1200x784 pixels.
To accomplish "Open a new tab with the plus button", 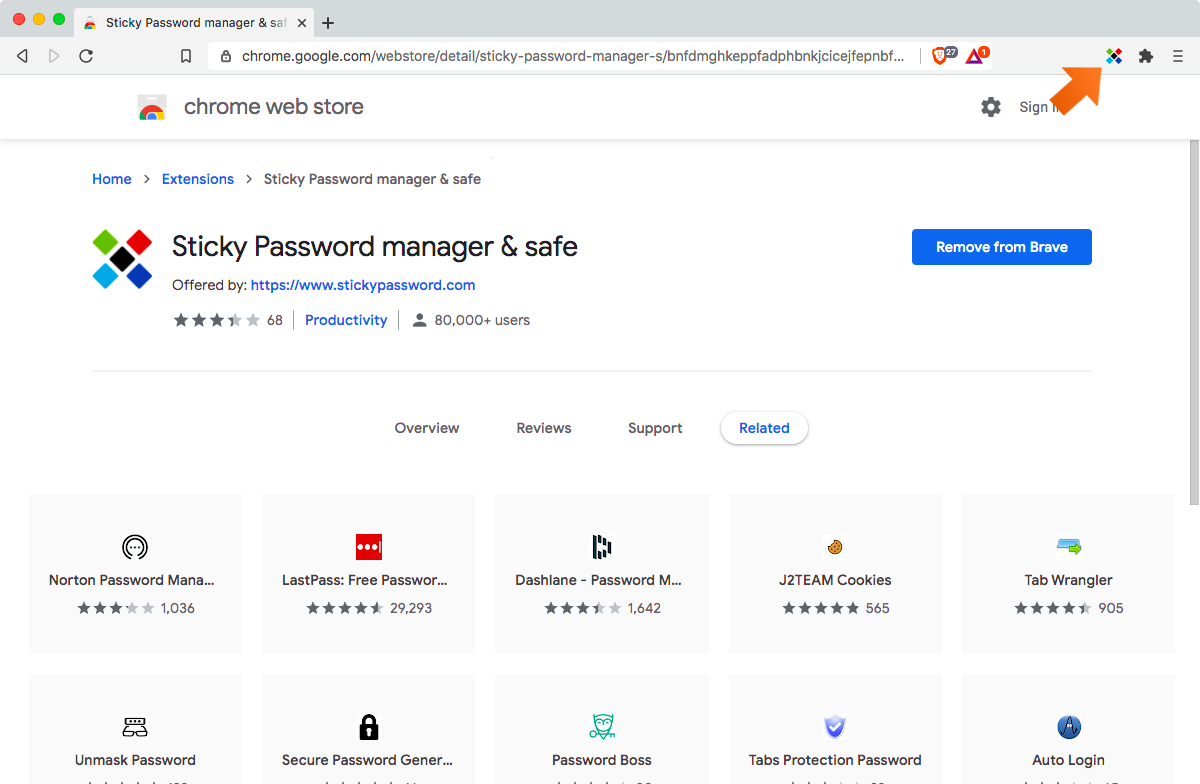I will click(x=328, y=22).
